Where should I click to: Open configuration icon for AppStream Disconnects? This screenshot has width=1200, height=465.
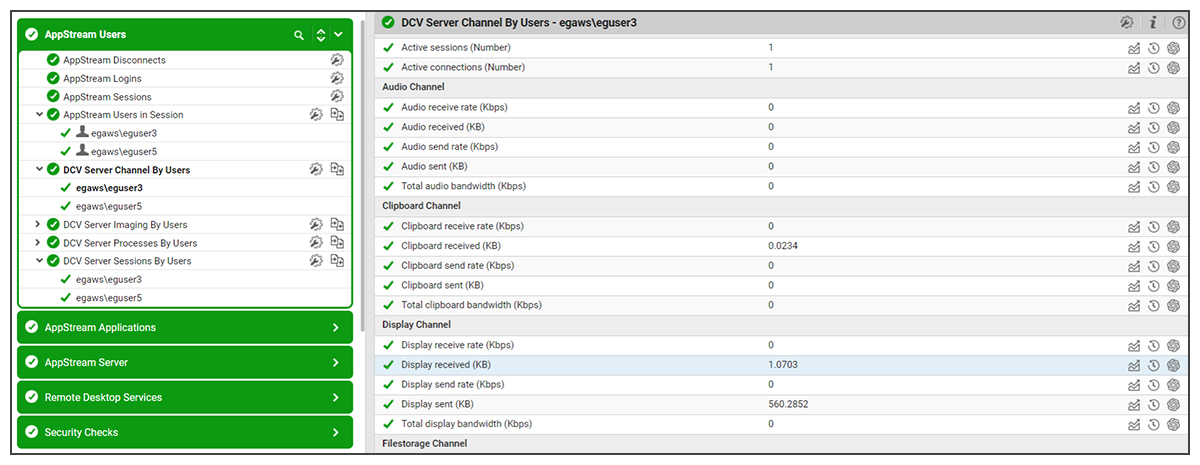[x=337, y=60]
